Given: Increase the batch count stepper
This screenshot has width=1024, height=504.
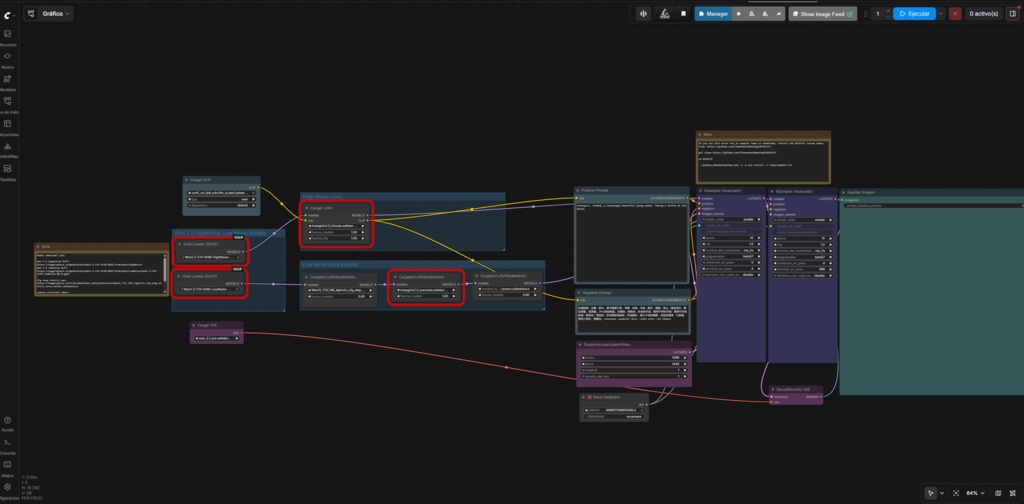Looking at the screenshot, I should 888,11.
